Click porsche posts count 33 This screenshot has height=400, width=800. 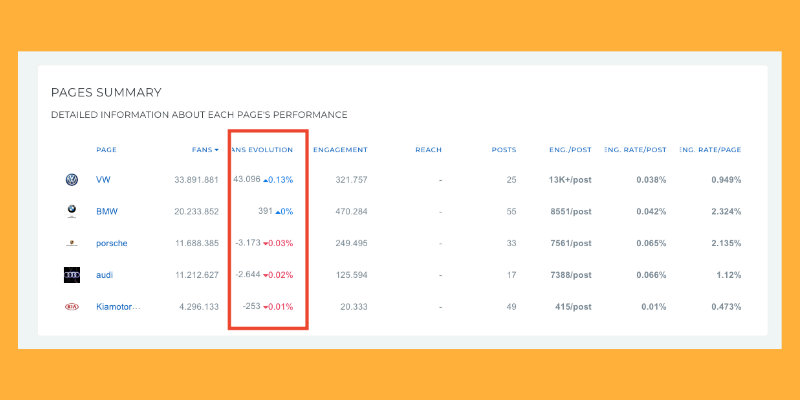(512, 243)
